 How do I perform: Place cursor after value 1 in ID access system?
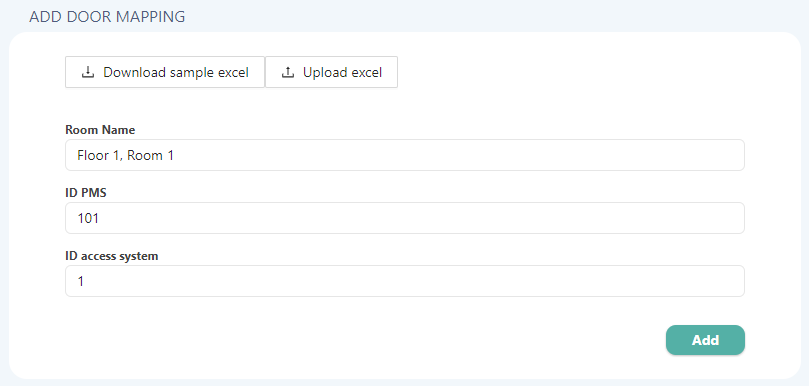pyautogui.click(x=85, y=282)
